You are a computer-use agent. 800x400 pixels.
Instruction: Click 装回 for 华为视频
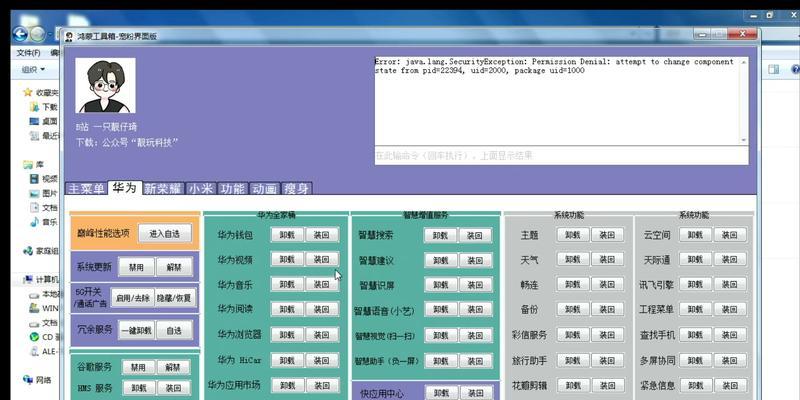(322, 259)
